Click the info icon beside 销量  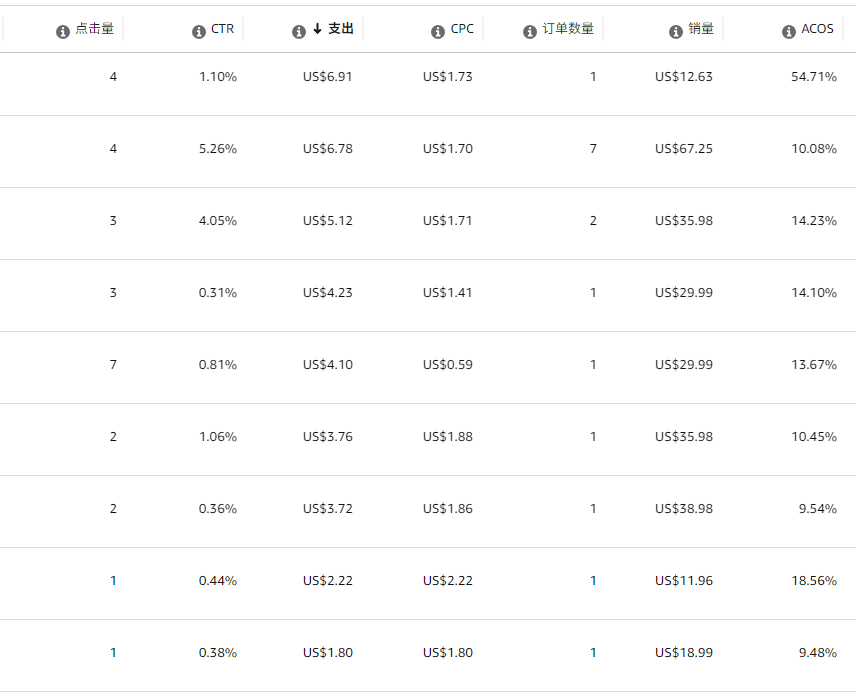[676, 32]
